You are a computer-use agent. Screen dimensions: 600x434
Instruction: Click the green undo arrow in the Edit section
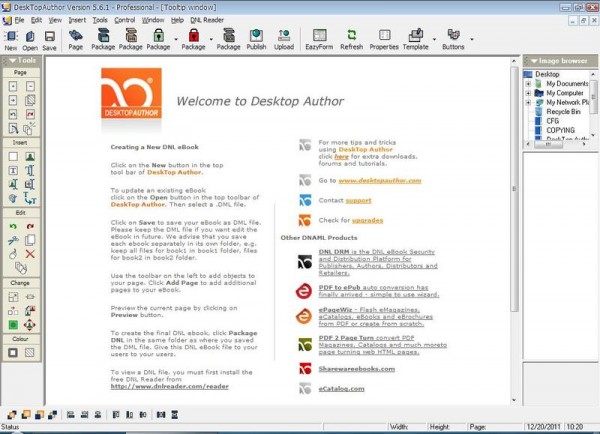tap(13, 227)
